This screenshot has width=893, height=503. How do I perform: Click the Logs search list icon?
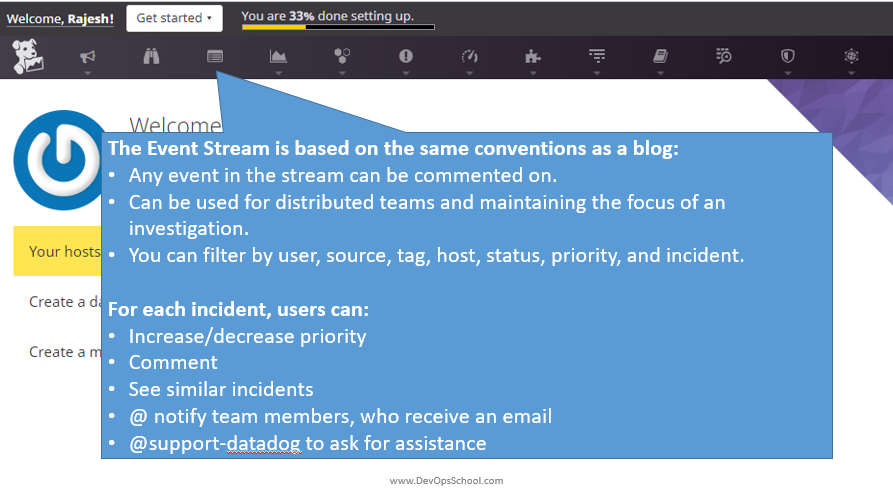[x=724, y=57]
